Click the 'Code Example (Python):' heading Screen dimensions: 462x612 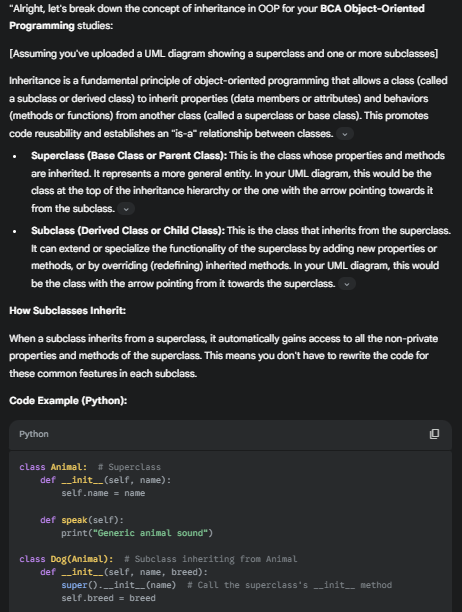tap(68, 400)
